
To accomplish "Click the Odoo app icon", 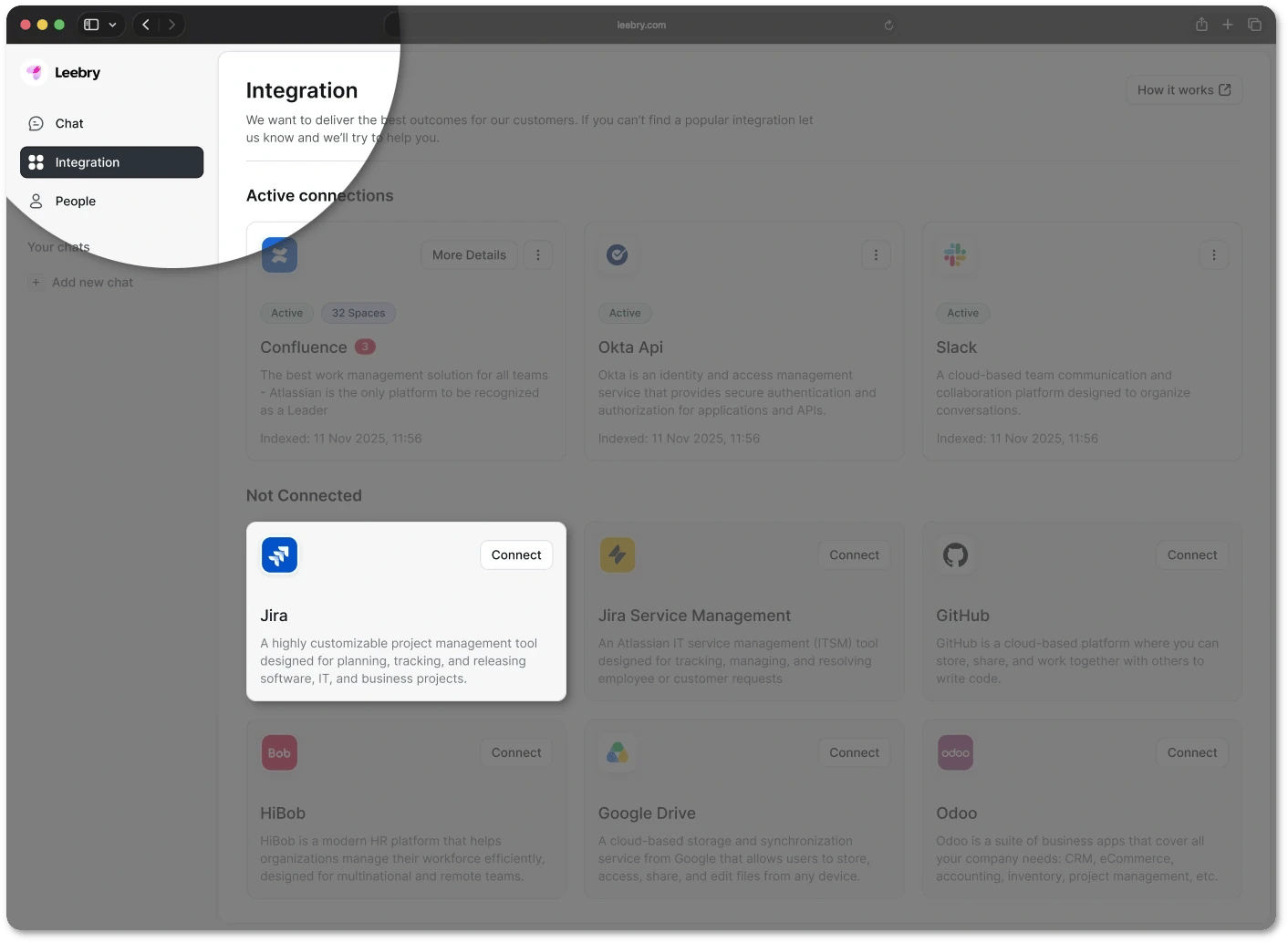I will 955,752.
